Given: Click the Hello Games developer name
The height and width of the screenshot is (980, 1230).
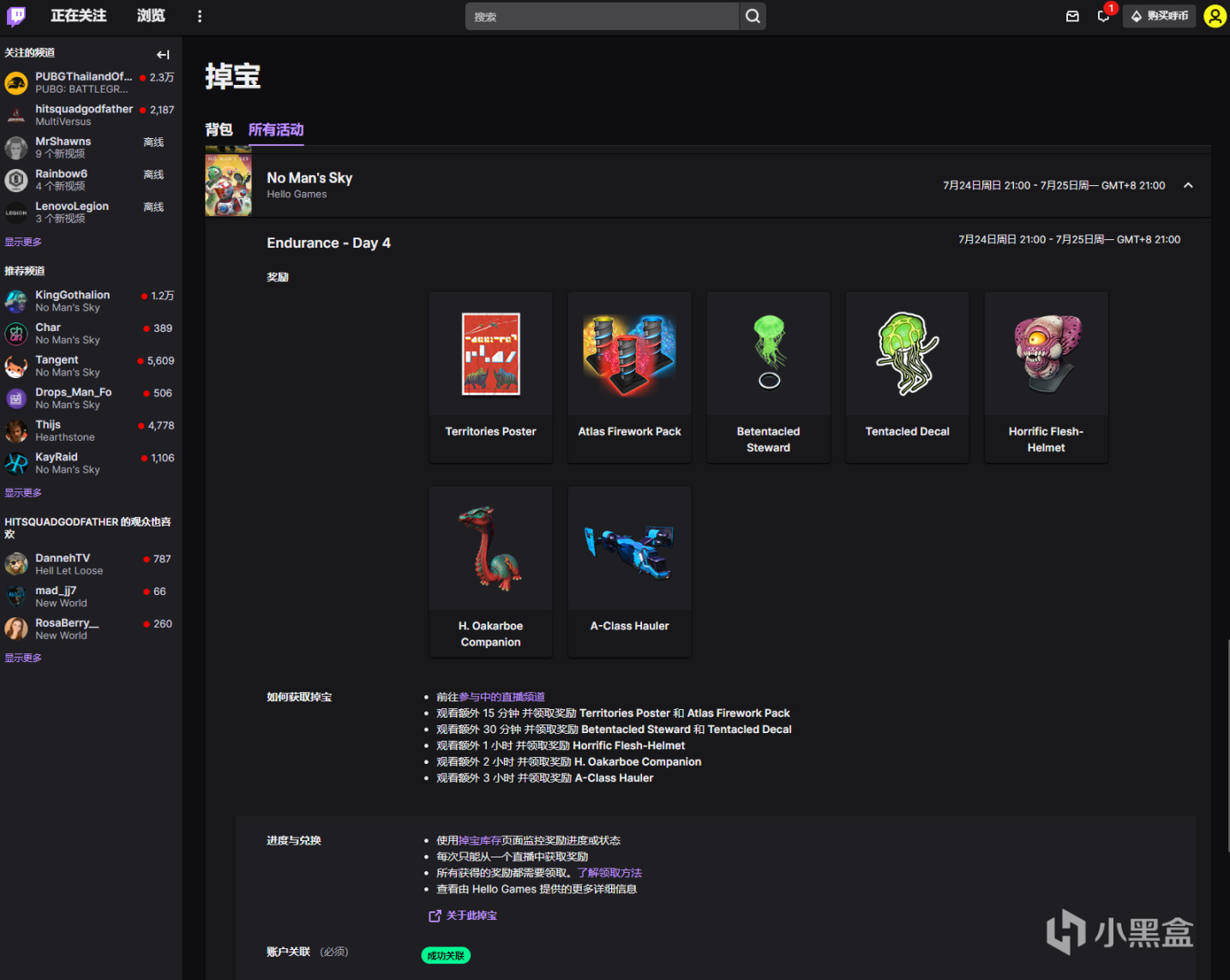Looking at the screenshot, I should tap(297, 195).
